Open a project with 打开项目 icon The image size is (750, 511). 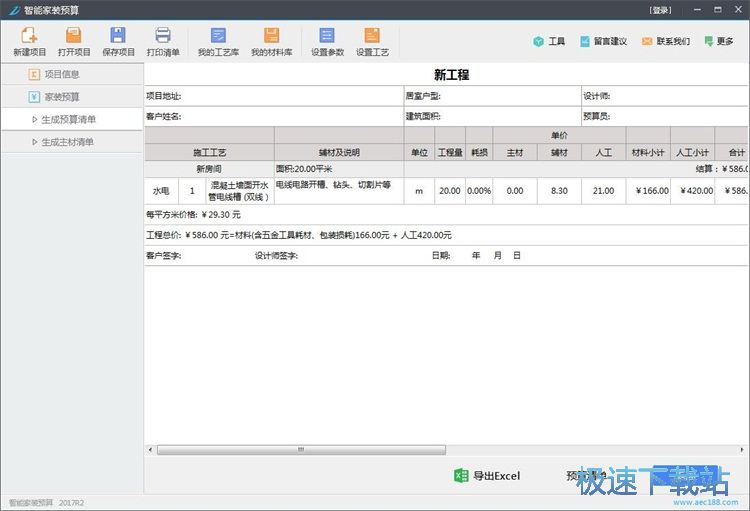point(74,41)
